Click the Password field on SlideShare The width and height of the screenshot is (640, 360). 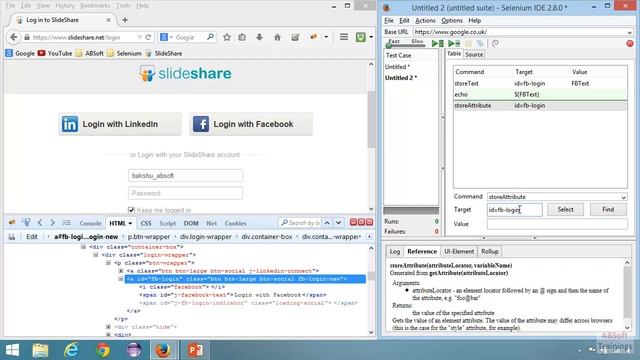[185, 193]
